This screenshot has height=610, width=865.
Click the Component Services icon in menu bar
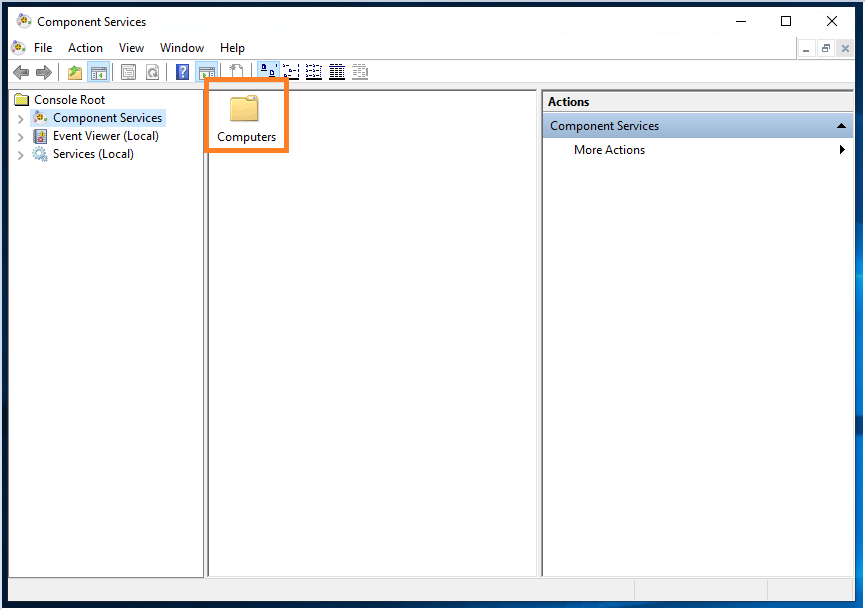pyautogui.click(x=18, y=48)
